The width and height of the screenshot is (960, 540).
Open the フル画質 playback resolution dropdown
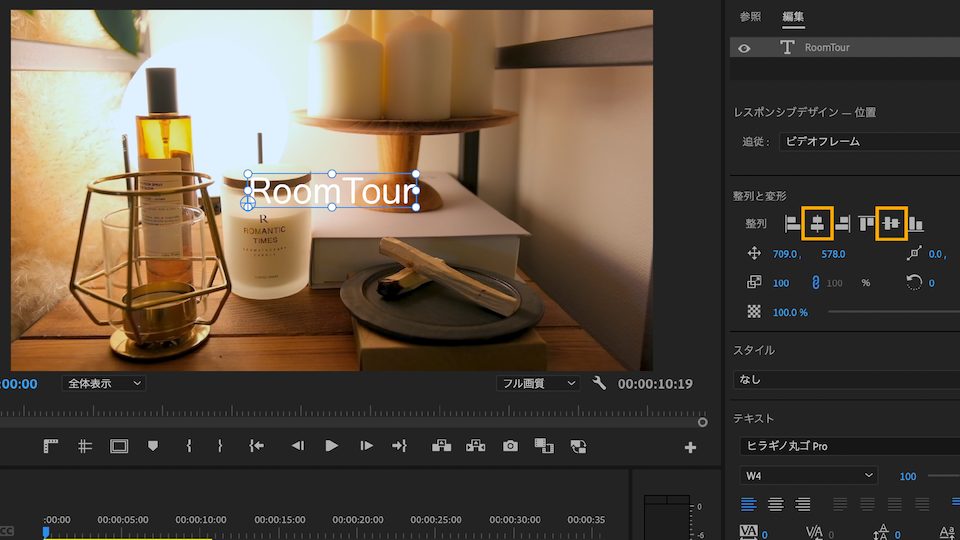coord(539,383)
